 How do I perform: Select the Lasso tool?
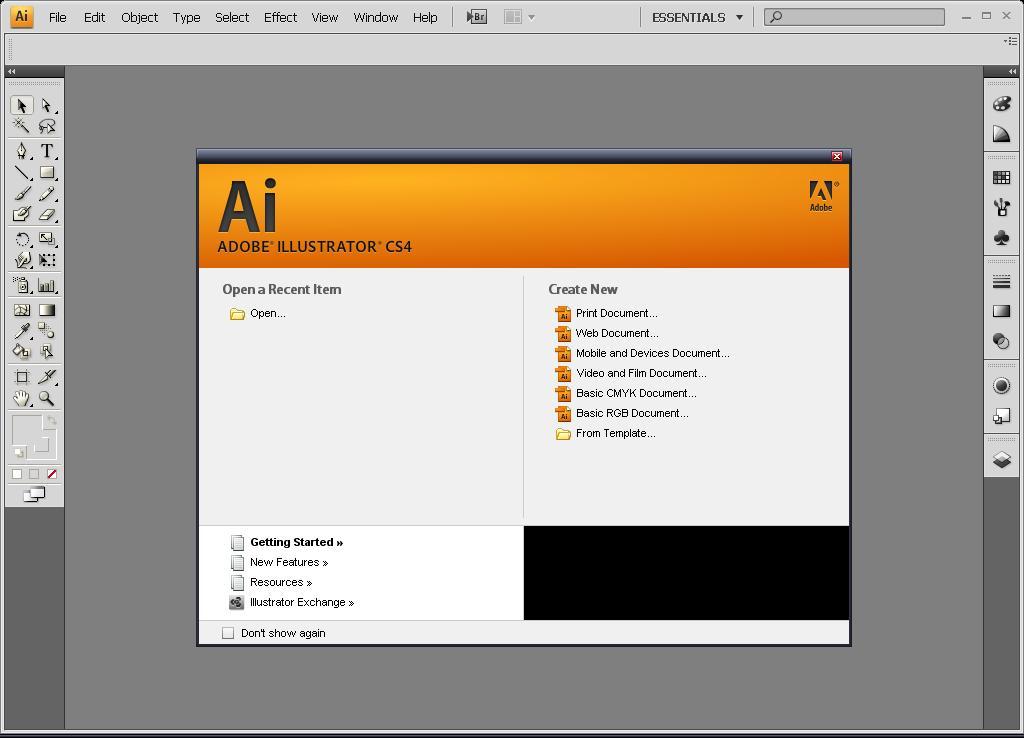(x=46, y=125)
